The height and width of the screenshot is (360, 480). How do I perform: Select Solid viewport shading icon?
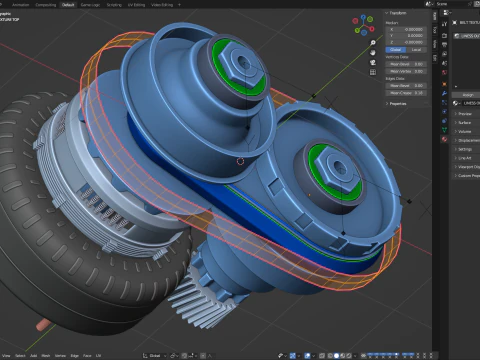336,355
